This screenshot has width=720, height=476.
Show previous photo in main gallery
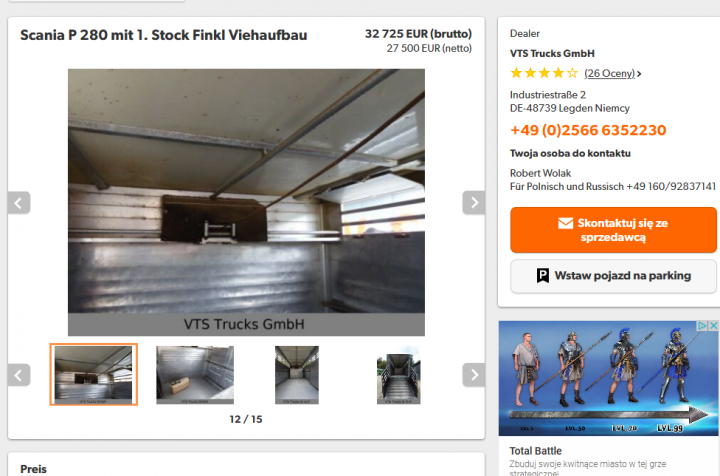(x=19, y=203)
